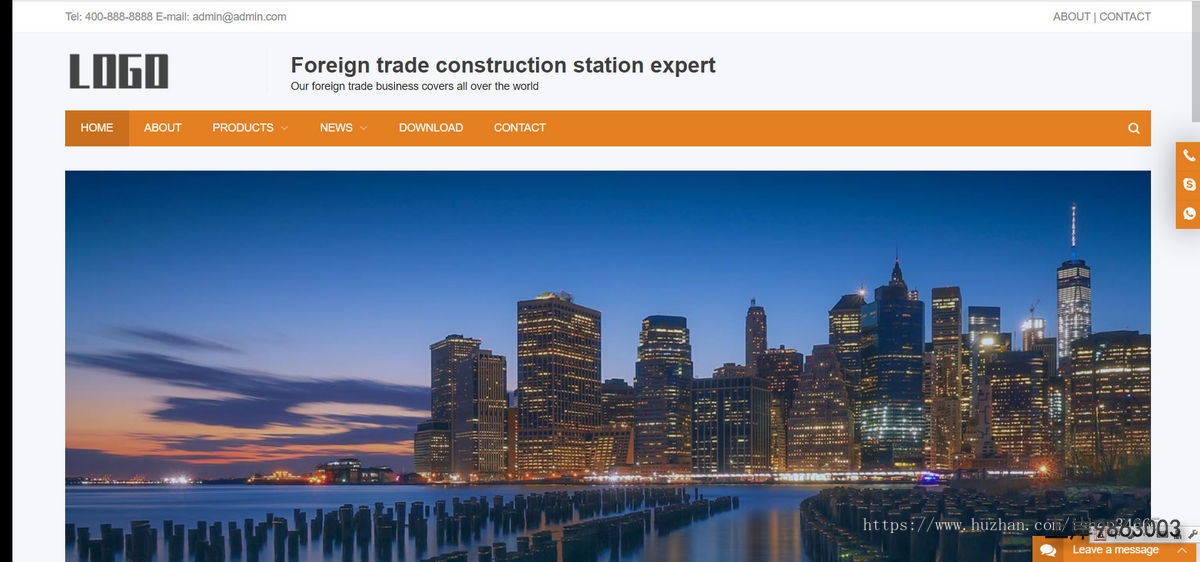Click the wrench icon at bottom right
1200x562 pixels.
click(1193, 535)
